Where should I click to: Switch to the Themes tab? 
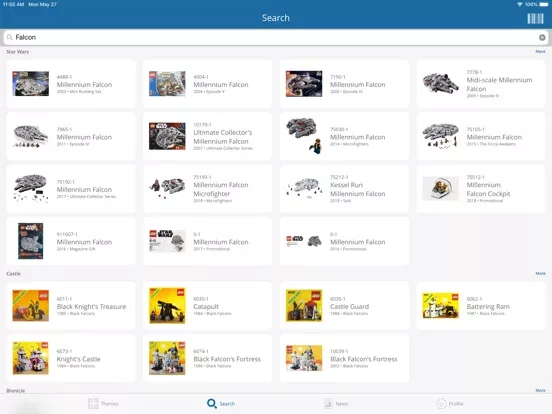click(103, 403)
